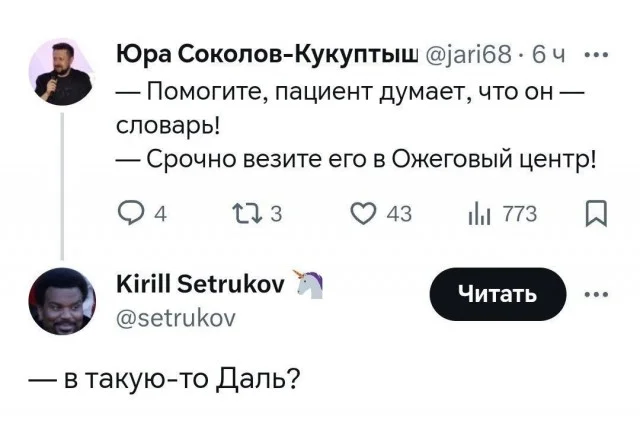
Task: Click the reply text "в такую-то Даль?"
Action: [x=167, y=379]
